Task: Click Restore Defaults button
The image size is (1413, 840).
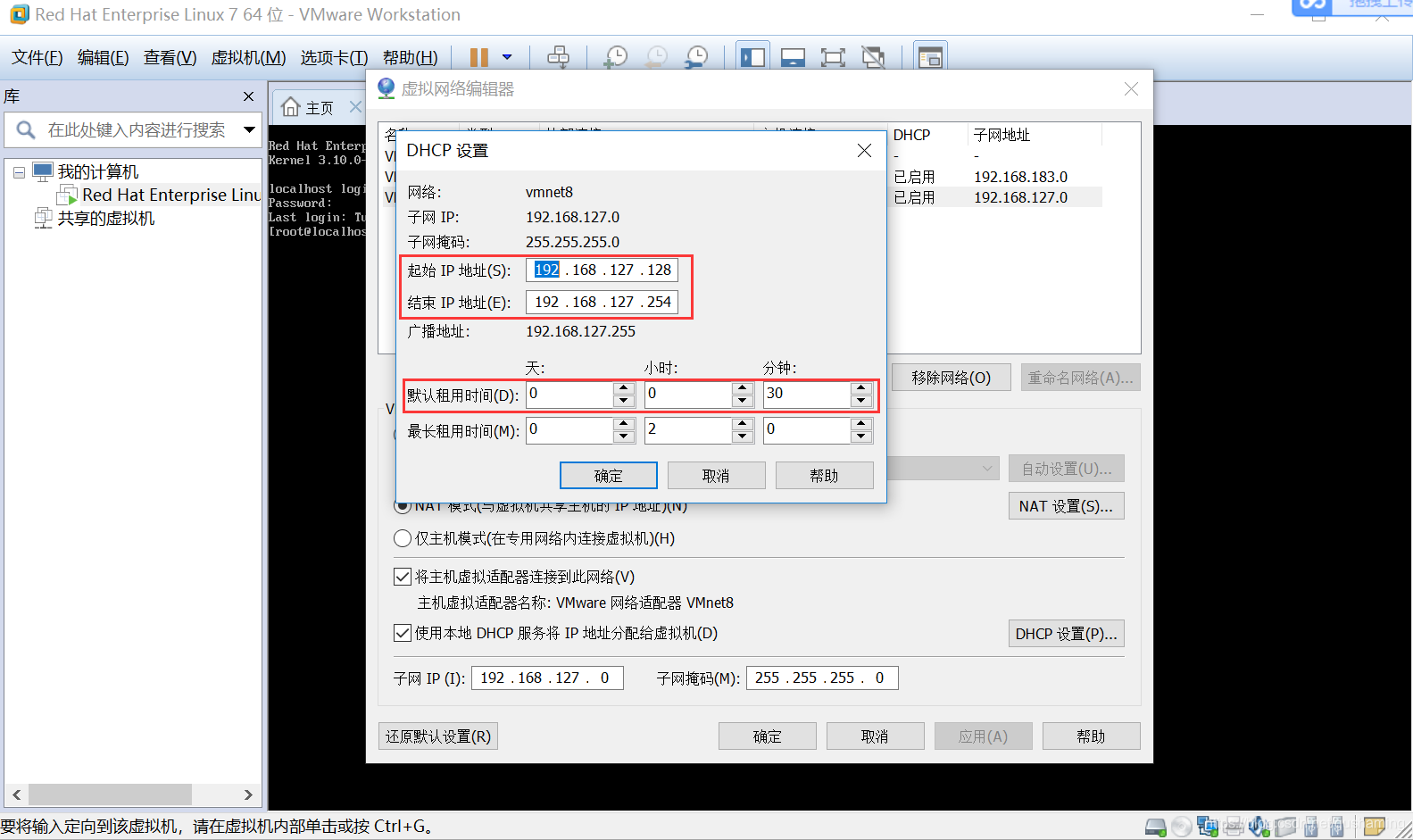Action: pos(438,736)
